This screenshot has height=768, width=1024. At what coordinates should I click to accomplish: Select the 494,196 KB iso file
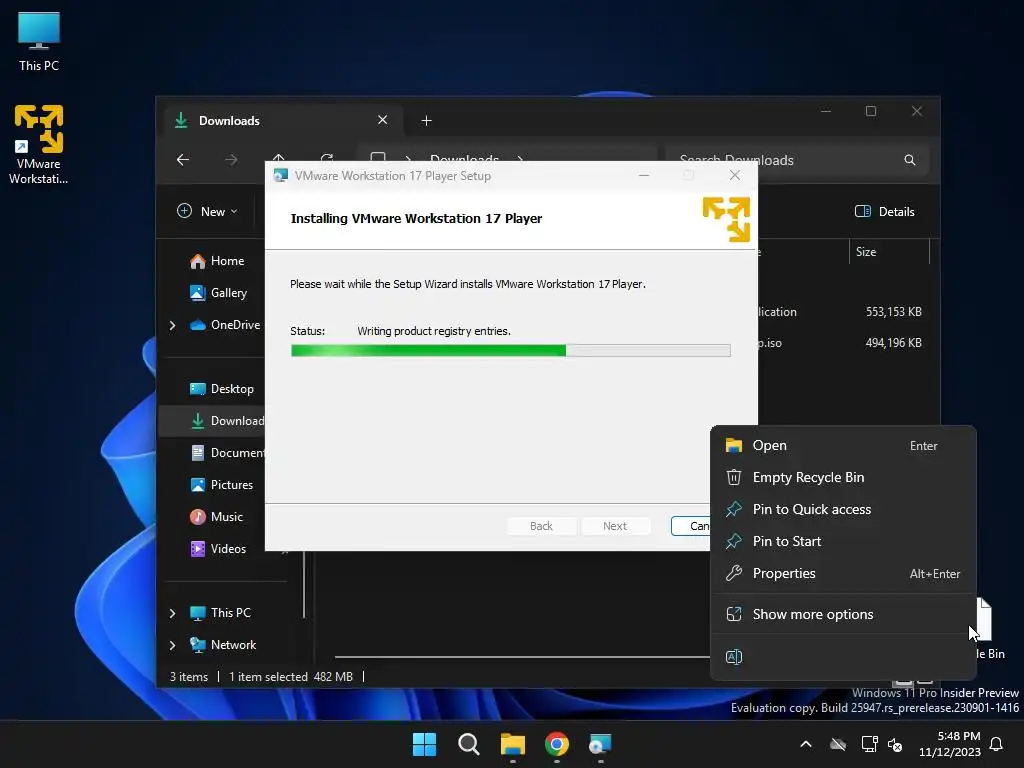[x=842, y=343]
